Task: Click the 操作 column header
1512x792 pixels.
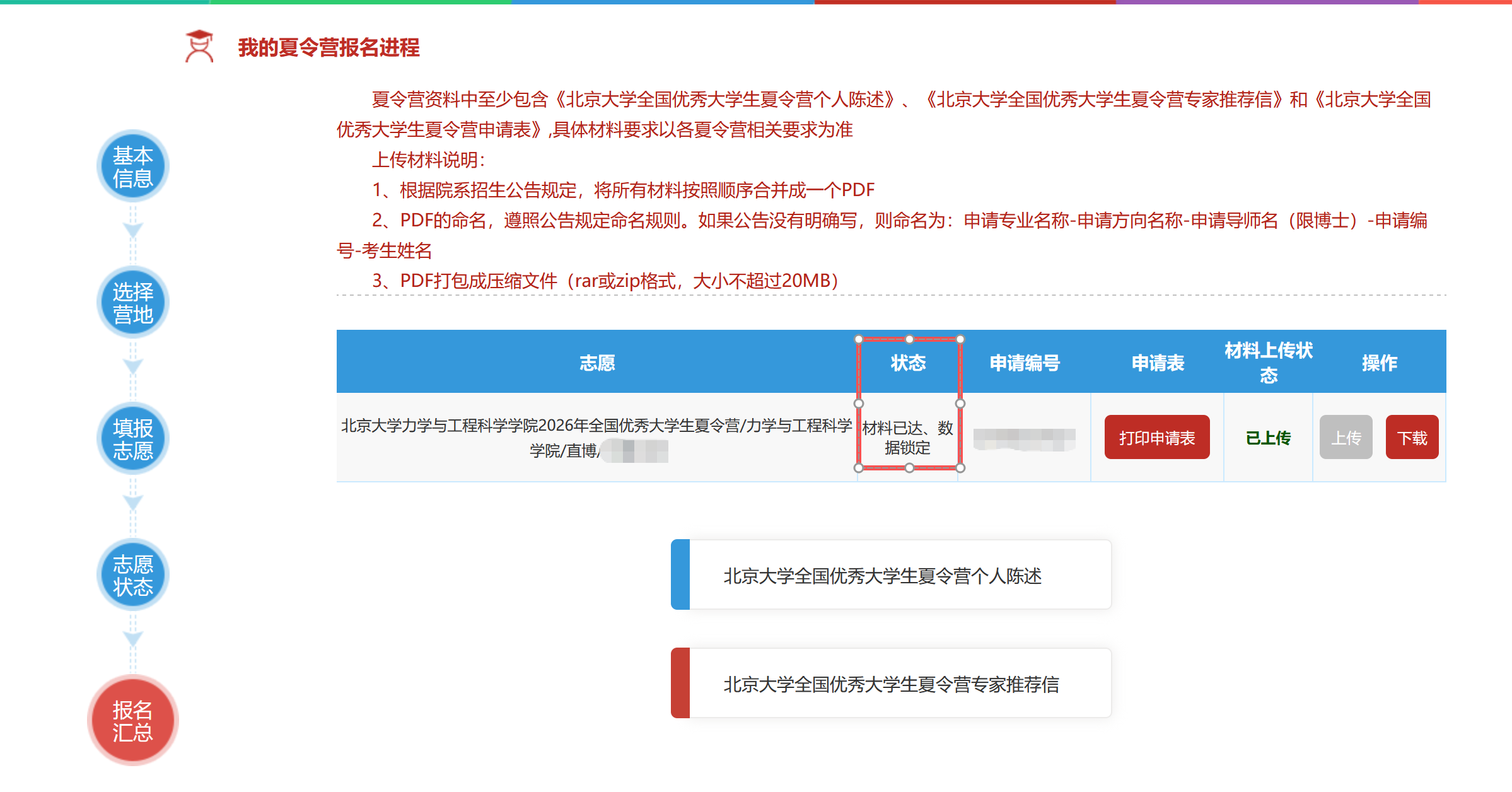Action: point(1380,363)
